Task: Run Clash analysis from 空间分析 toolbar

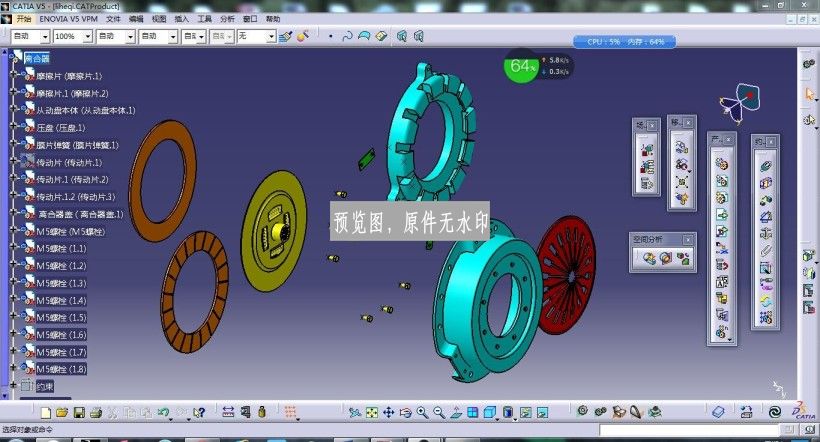Action: [649, 258]
